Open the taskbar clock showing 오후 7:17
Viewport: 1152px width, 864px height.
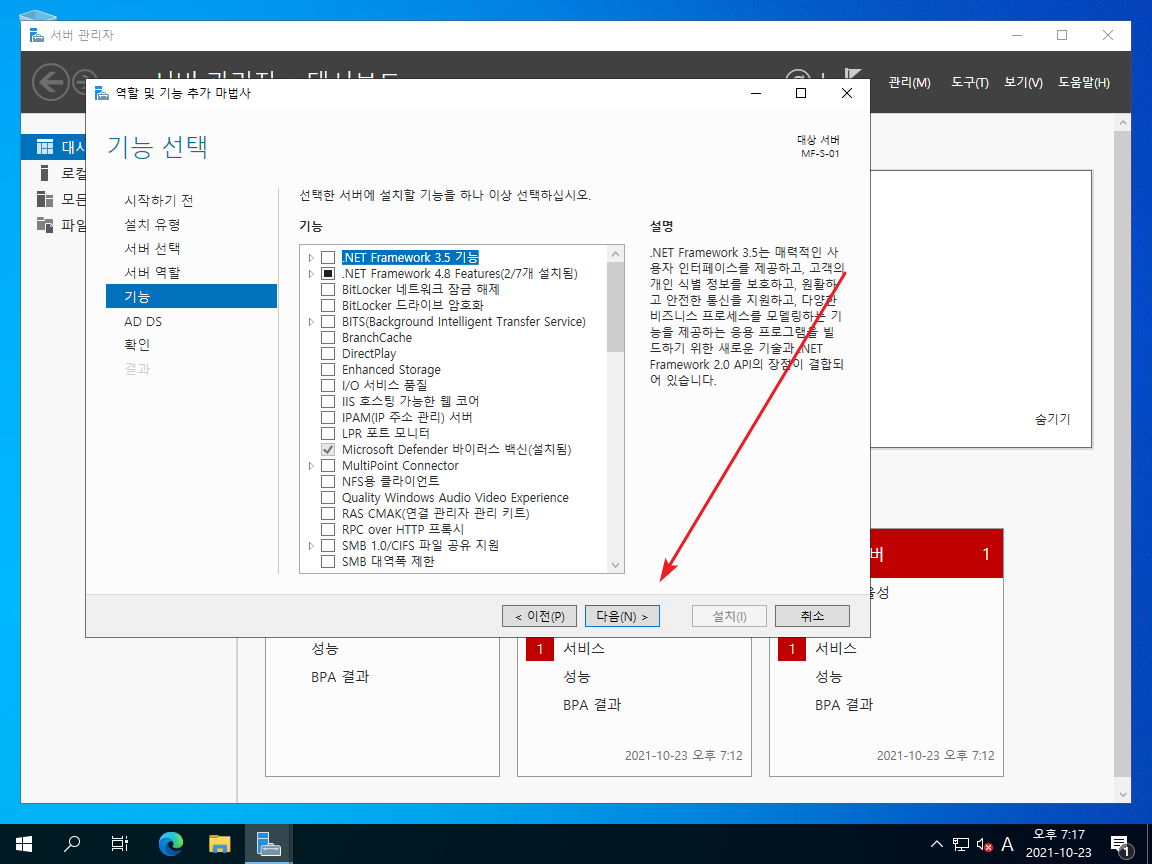pos(1059,843)
